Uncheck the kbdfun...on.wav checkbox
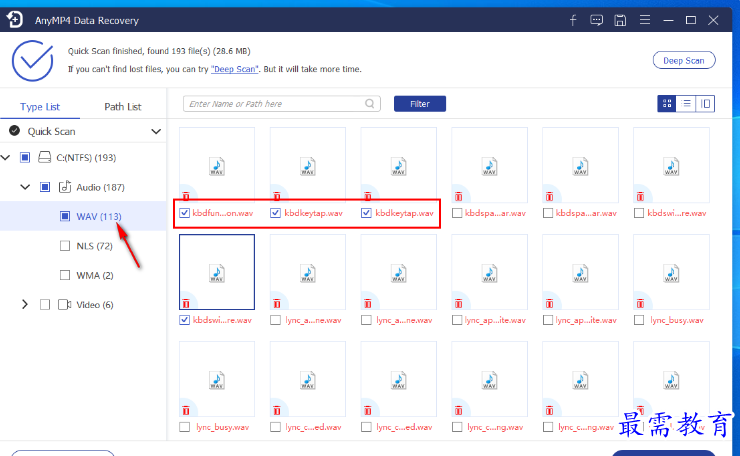This screenshot has height=456, width=740. (x=185, y=213)
